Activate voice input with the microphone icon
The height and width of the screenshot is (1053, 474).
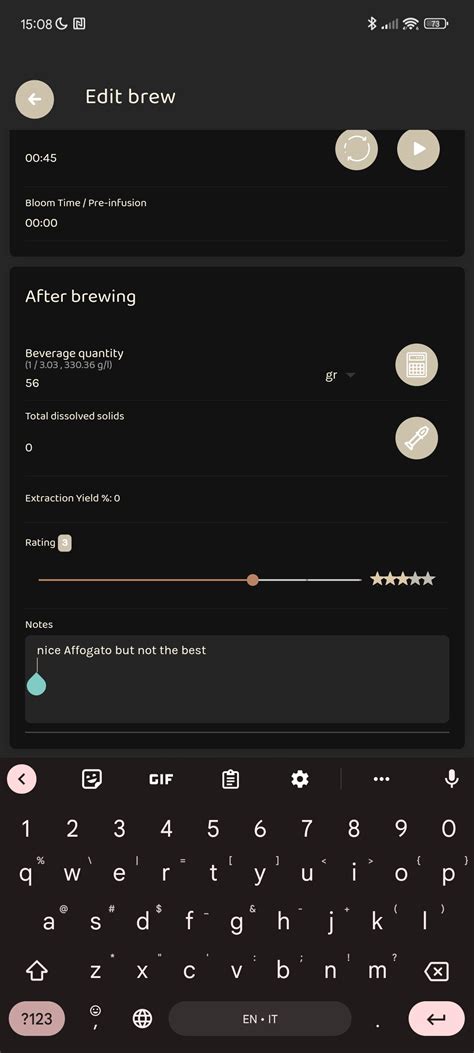[x=452, y=779]
